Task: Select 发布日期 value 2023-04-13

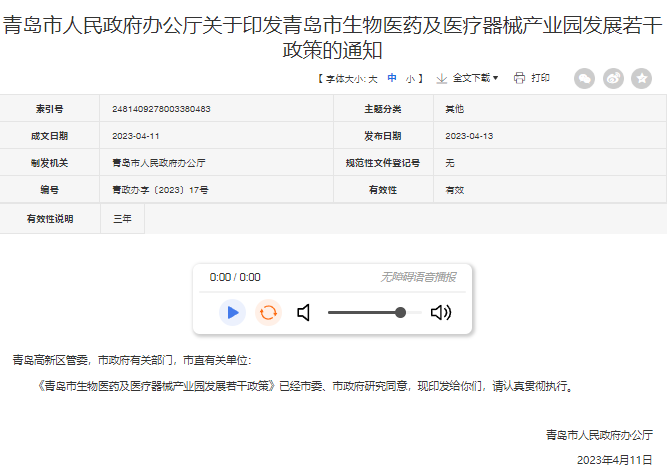Action: click(469, 136)
